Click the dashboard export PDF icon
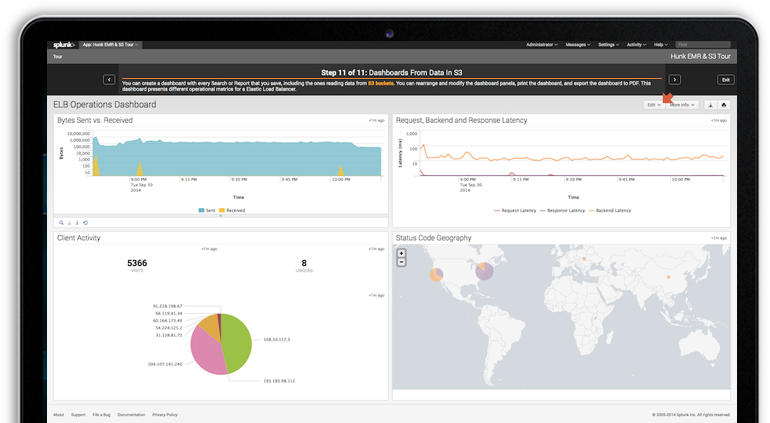 pyautogui.click(x=710, y=105)
